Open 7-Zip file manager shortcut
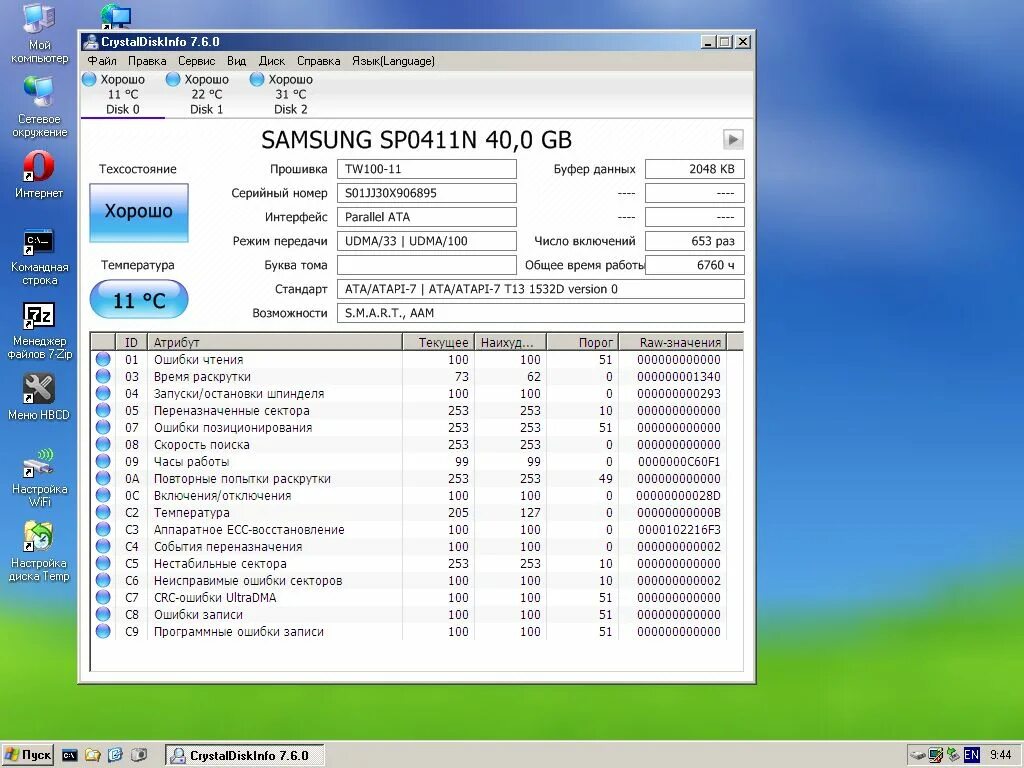 pos(39,330)
